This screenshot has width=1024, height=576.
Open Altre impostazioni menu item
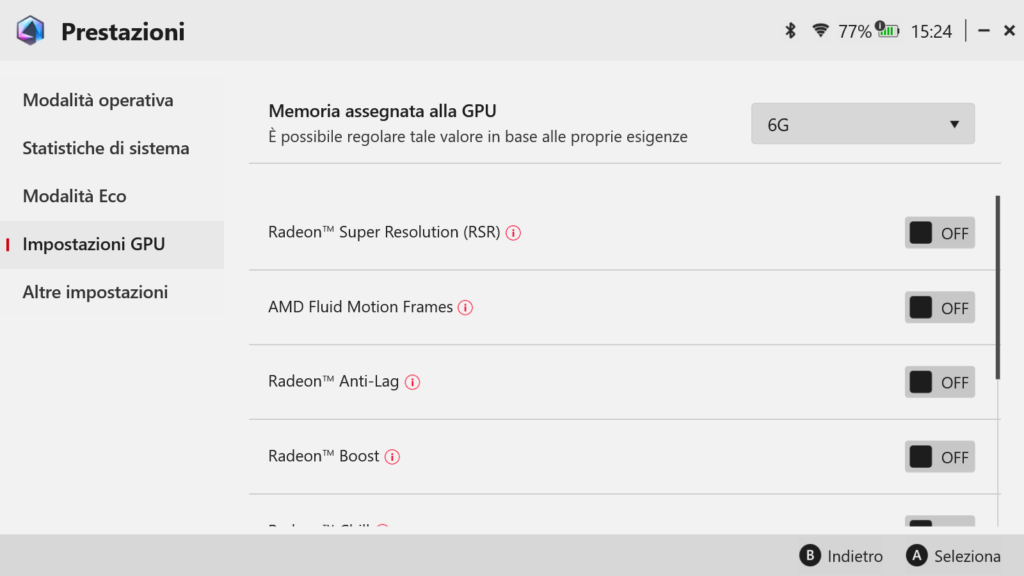pos(95,292)
